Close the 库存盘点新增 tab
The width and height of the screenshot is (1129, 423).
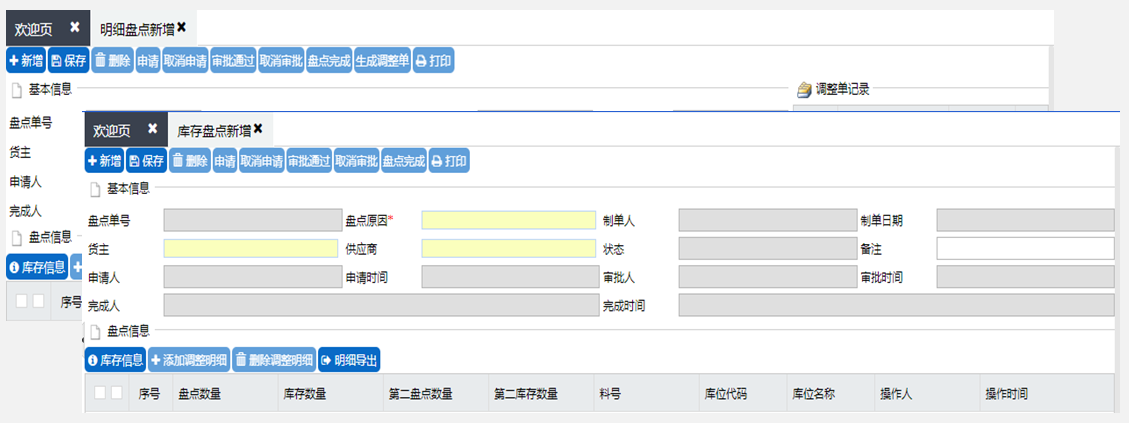click(x=258, y=129)
